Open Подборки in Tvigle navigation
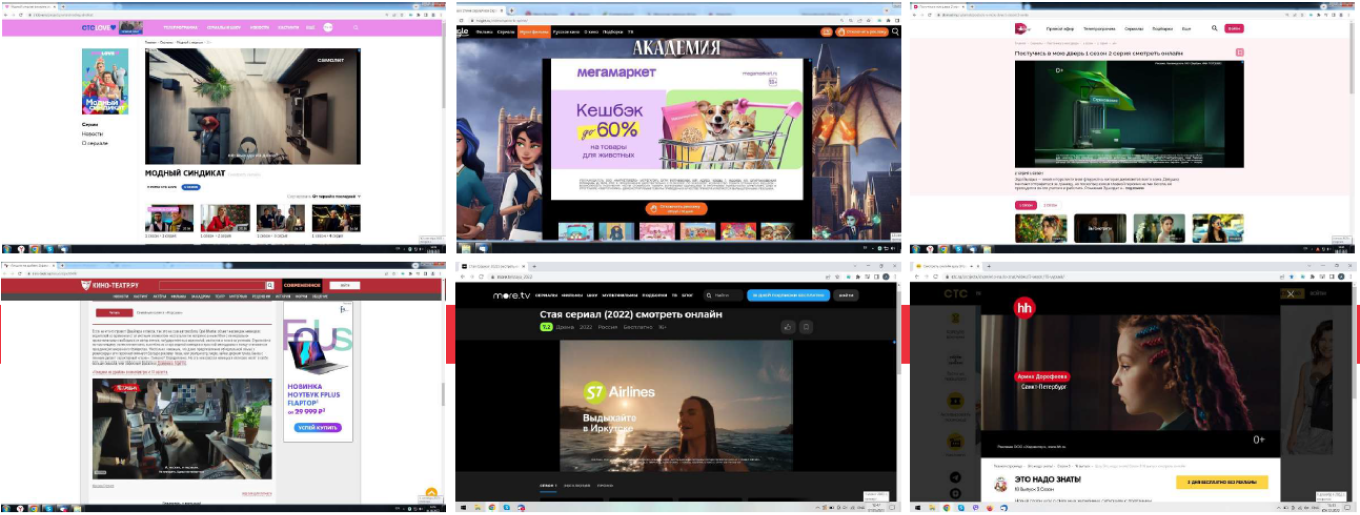The width and height of the screenshot is (1360, 515). tap(612, 32)
